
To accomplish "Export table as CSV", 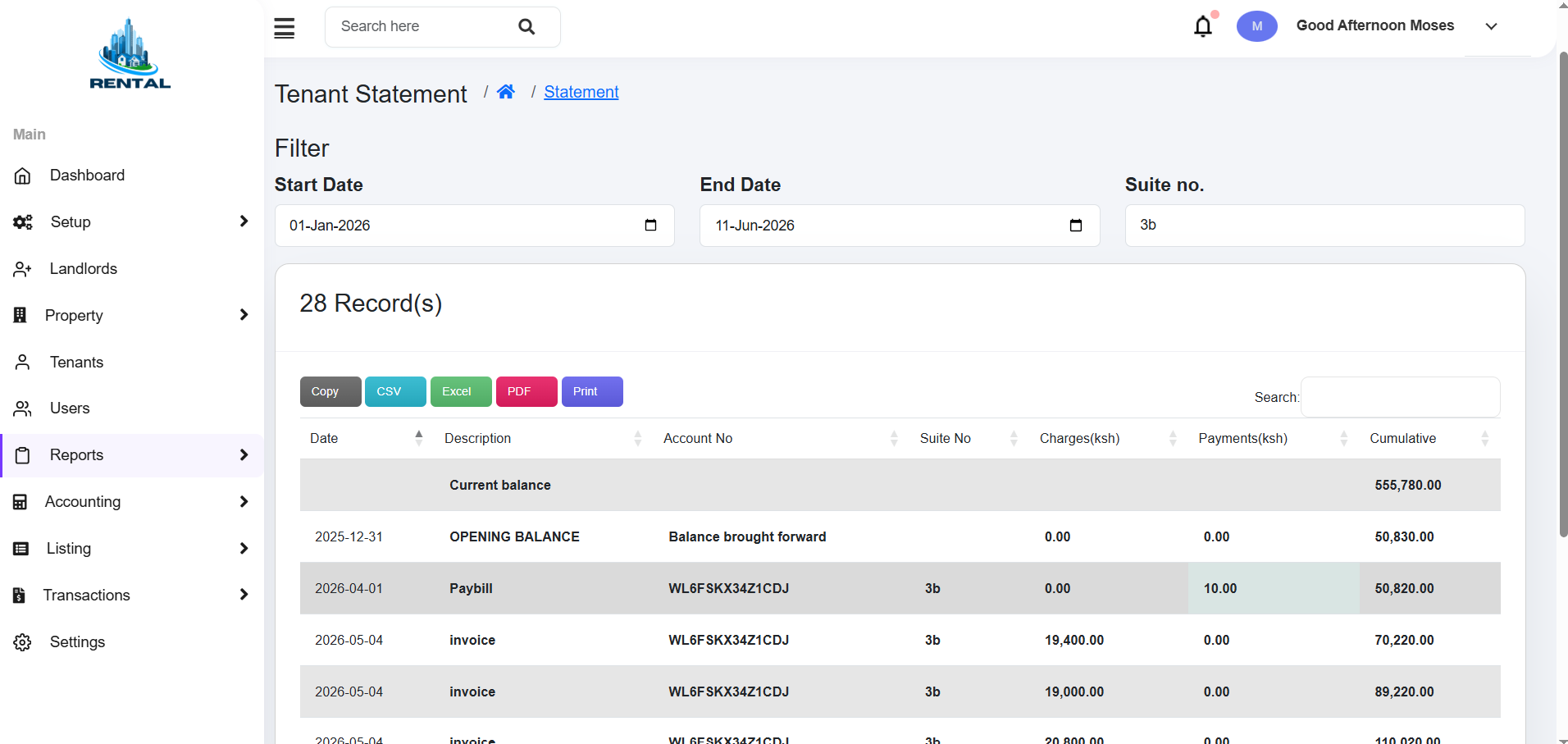I will tap(395, 391).
